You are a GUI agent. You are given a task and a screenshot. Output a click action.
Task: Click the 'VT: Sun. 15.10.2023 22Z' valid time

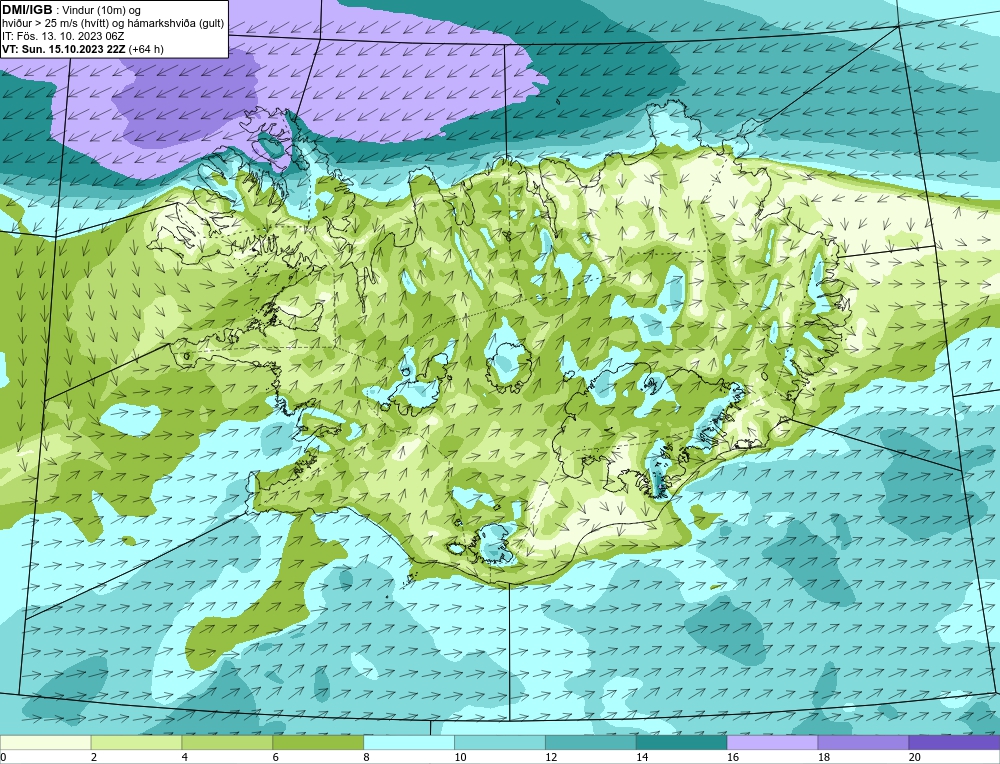coord(64,48)
